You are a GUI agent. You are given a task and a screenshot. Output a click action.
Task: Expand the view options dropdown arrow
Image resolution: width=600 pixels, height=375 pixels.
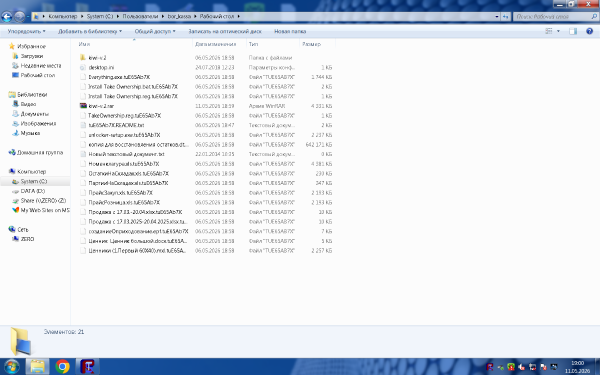coord(558,31)
